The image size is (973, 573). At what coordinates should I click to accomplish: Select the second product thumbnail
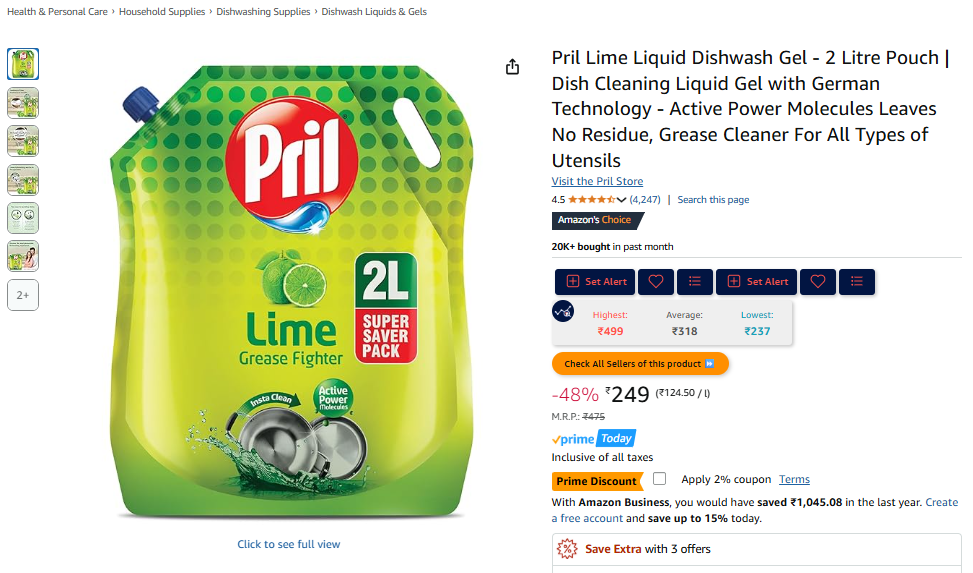[23, 102]
